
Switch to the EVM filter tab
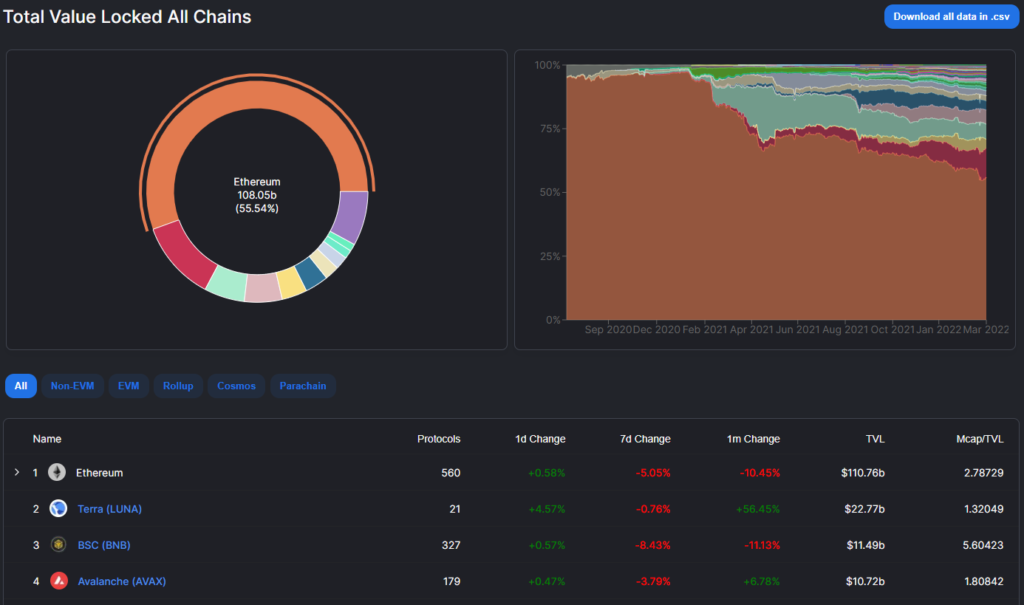coord(128,385)
